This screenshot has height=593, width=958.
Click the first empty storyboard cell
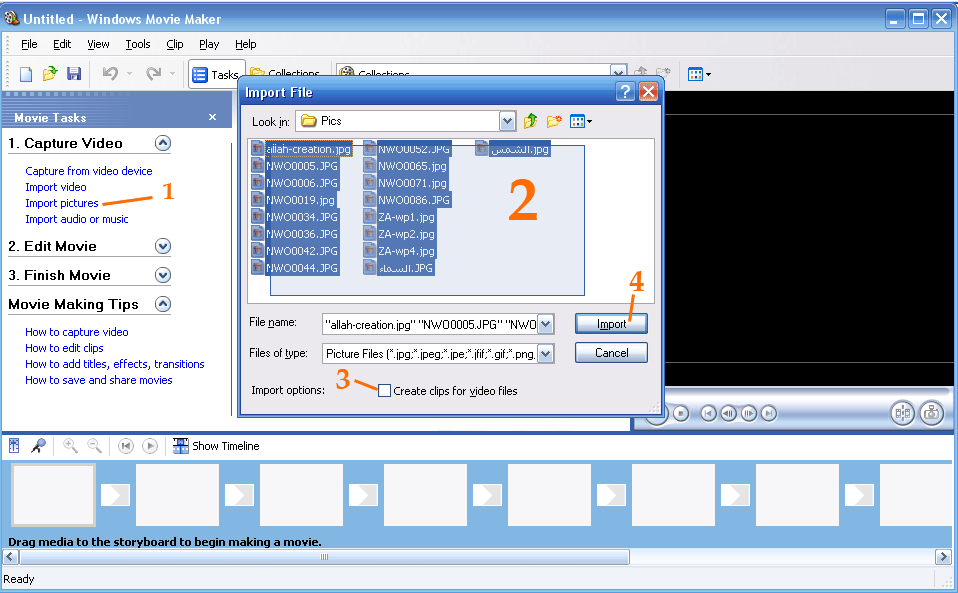click(x=54, y=495)
